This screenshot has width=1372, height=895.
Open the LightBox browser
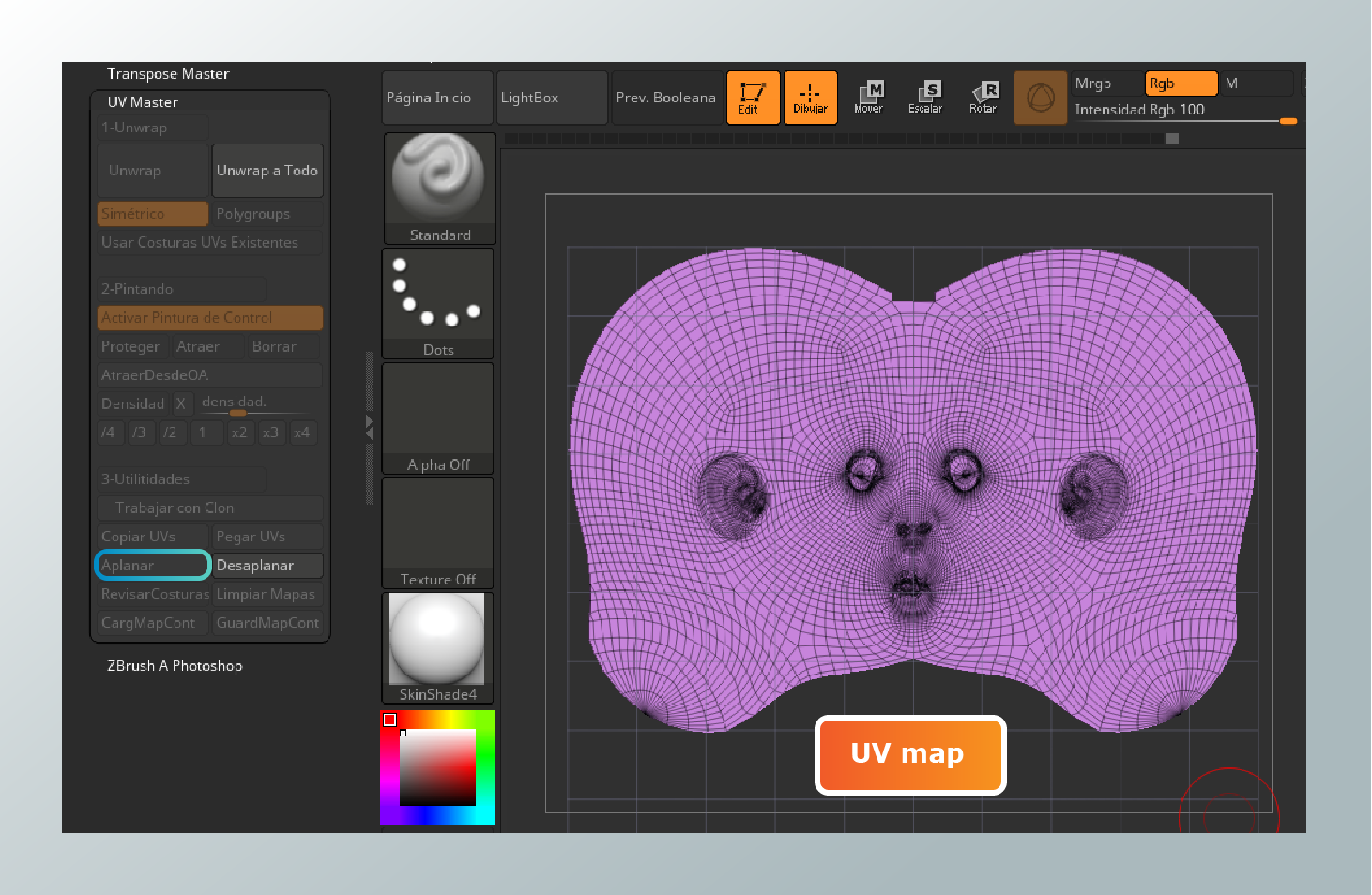click(x=552, y=97)
